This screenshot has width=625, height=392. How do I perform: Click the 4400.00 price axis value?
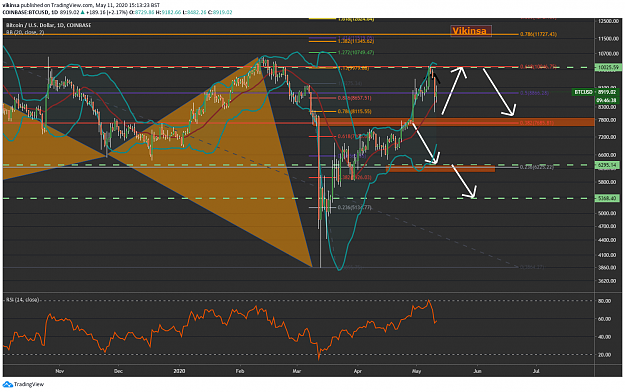(x=607, y=240)
